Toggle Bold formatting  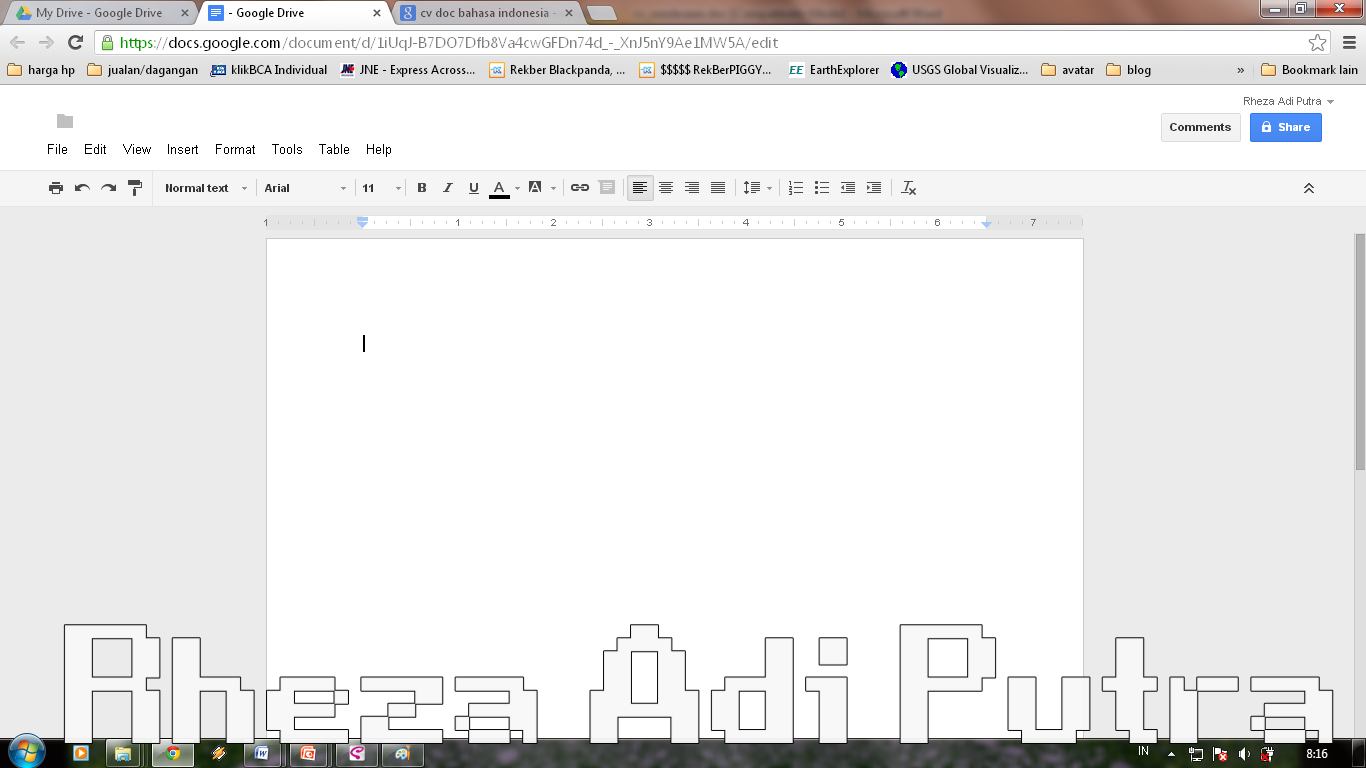(422, 188)
